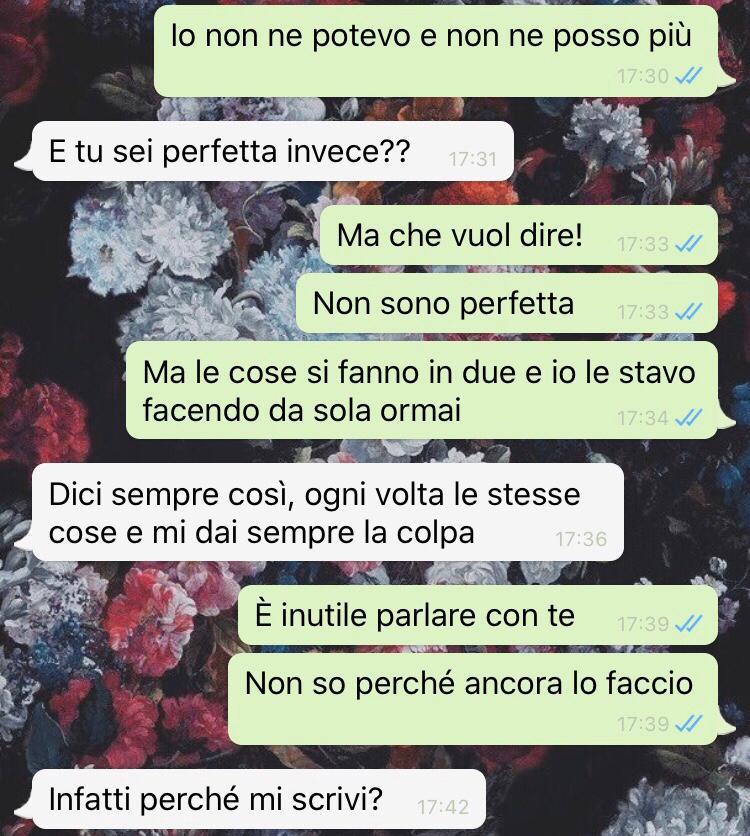Tap the 'Ma che vuol dire!' message bubble
750x836 pixels.
[519, 235]
